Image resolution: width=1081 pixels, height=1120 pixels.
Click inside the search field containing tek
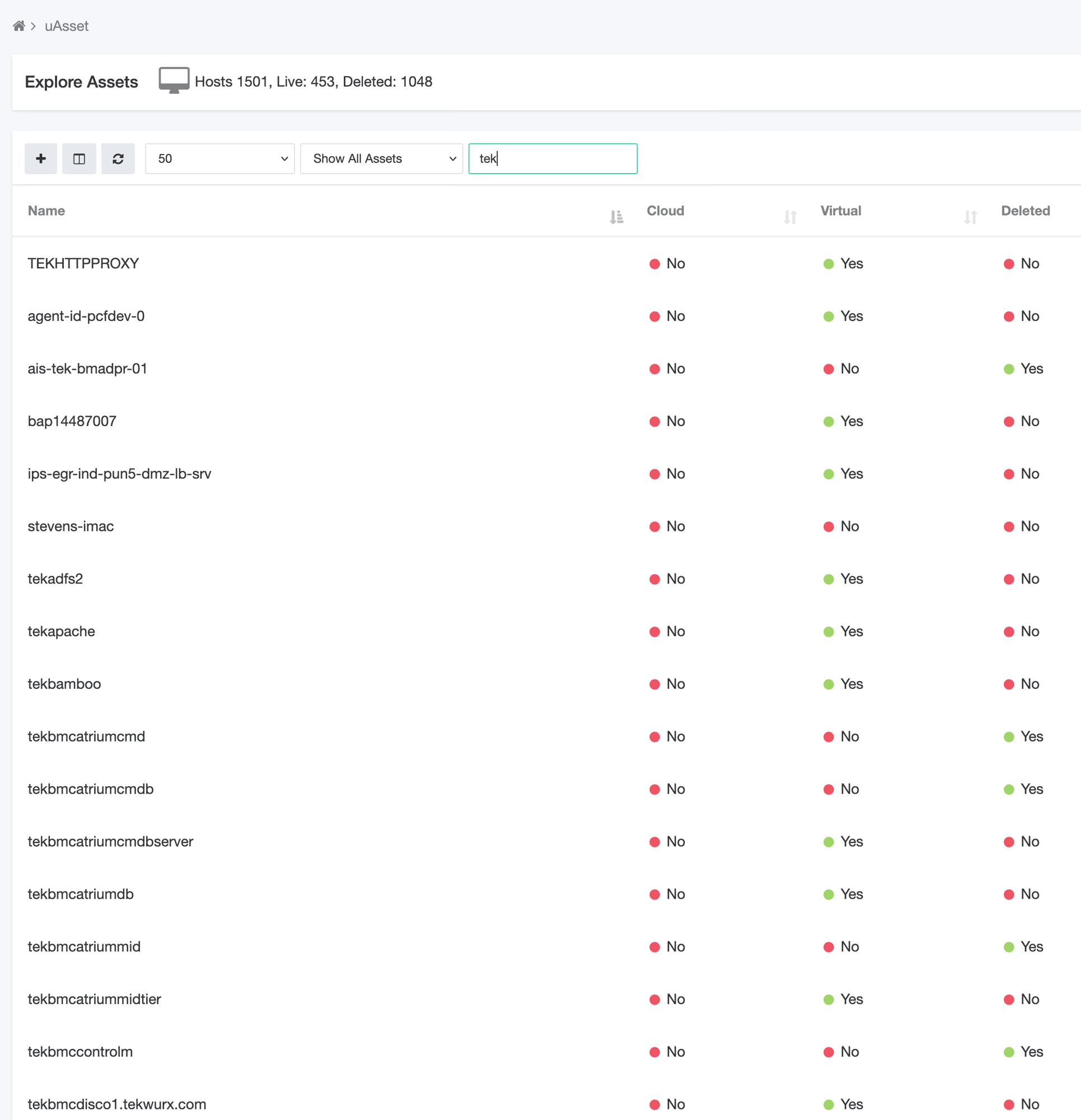point(552,158)
